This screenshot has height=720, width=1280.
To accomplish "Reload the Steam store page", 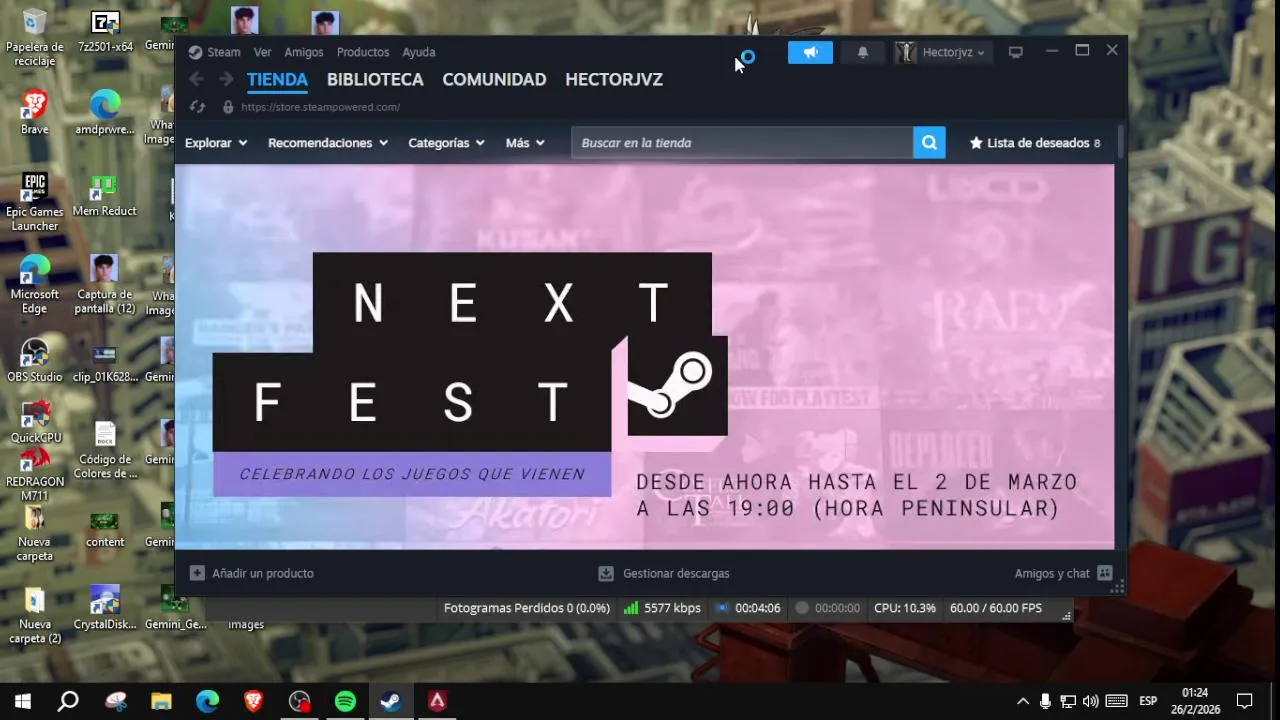I will click(197, 107).
